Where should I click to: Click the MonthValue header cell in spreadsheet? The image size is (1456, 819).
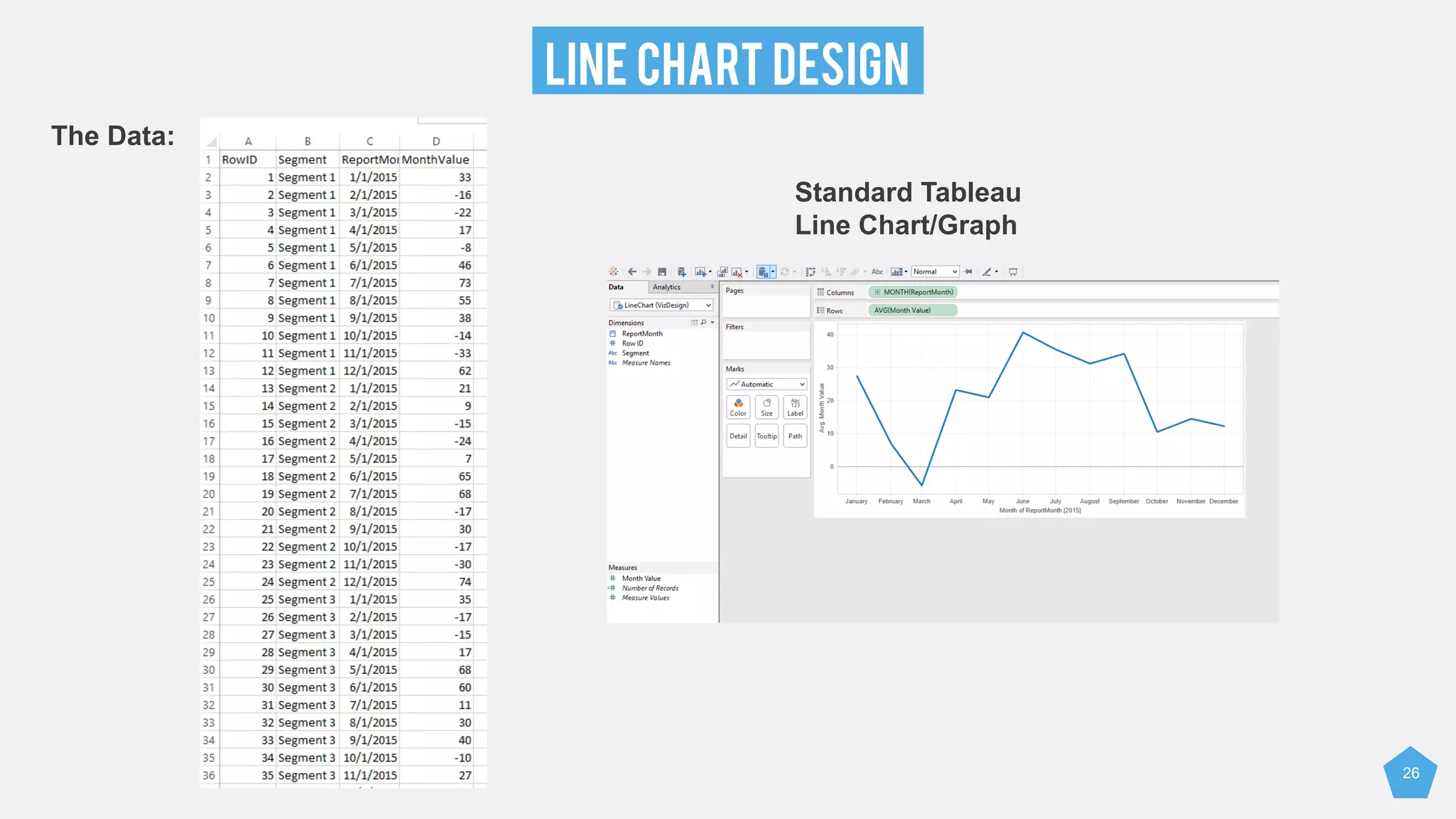tap(436, 159)
